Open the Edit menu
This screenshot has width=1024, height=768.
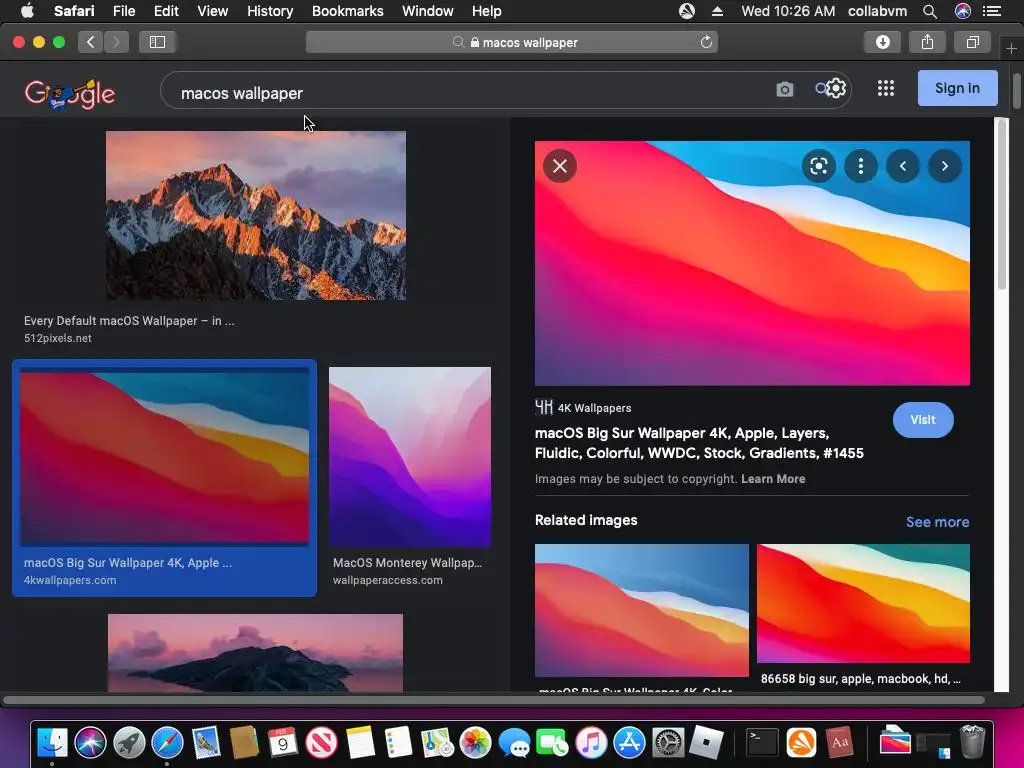[166, 11]
